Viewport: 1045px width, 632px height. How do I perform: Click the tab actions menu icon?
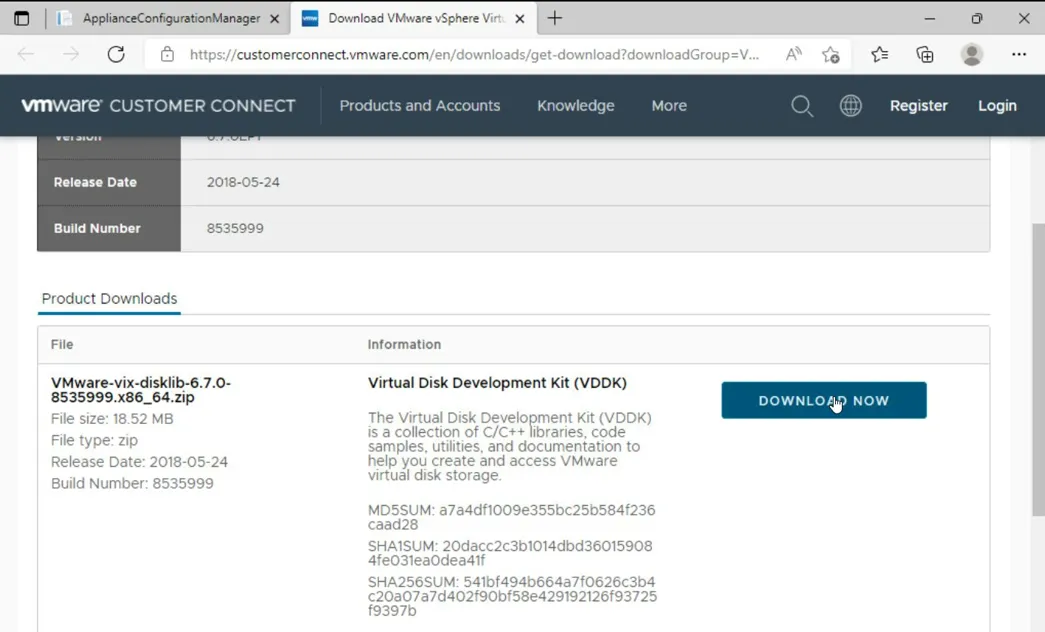pos(21,18)
